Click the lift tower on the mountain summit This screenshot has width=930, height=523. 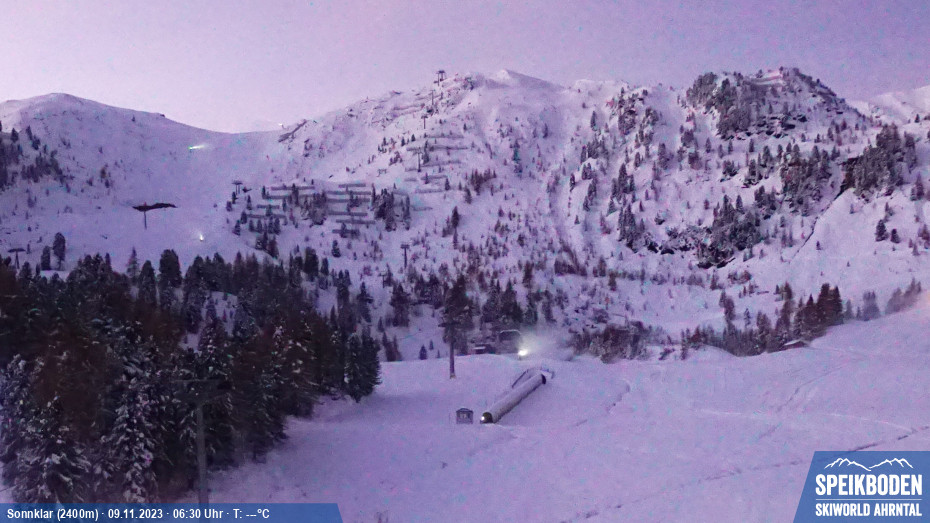[439, 76]
